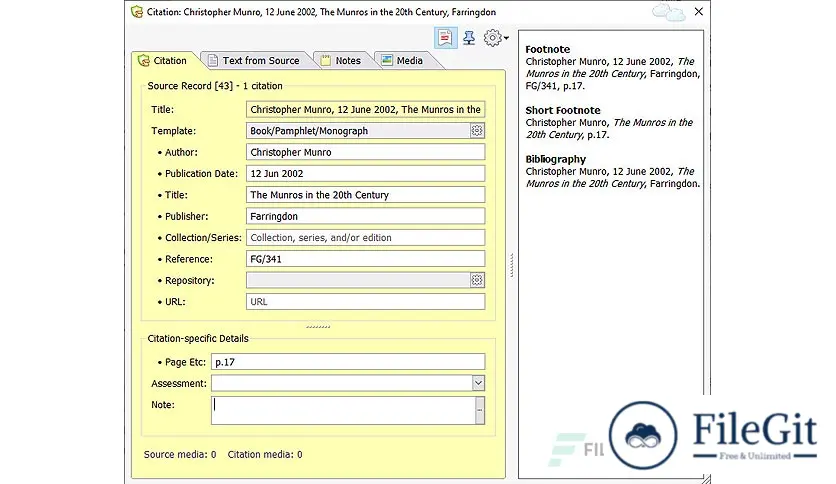Click the window resize grip corner
Viewport: 836px width, 484px height.
tap(706, 479)
